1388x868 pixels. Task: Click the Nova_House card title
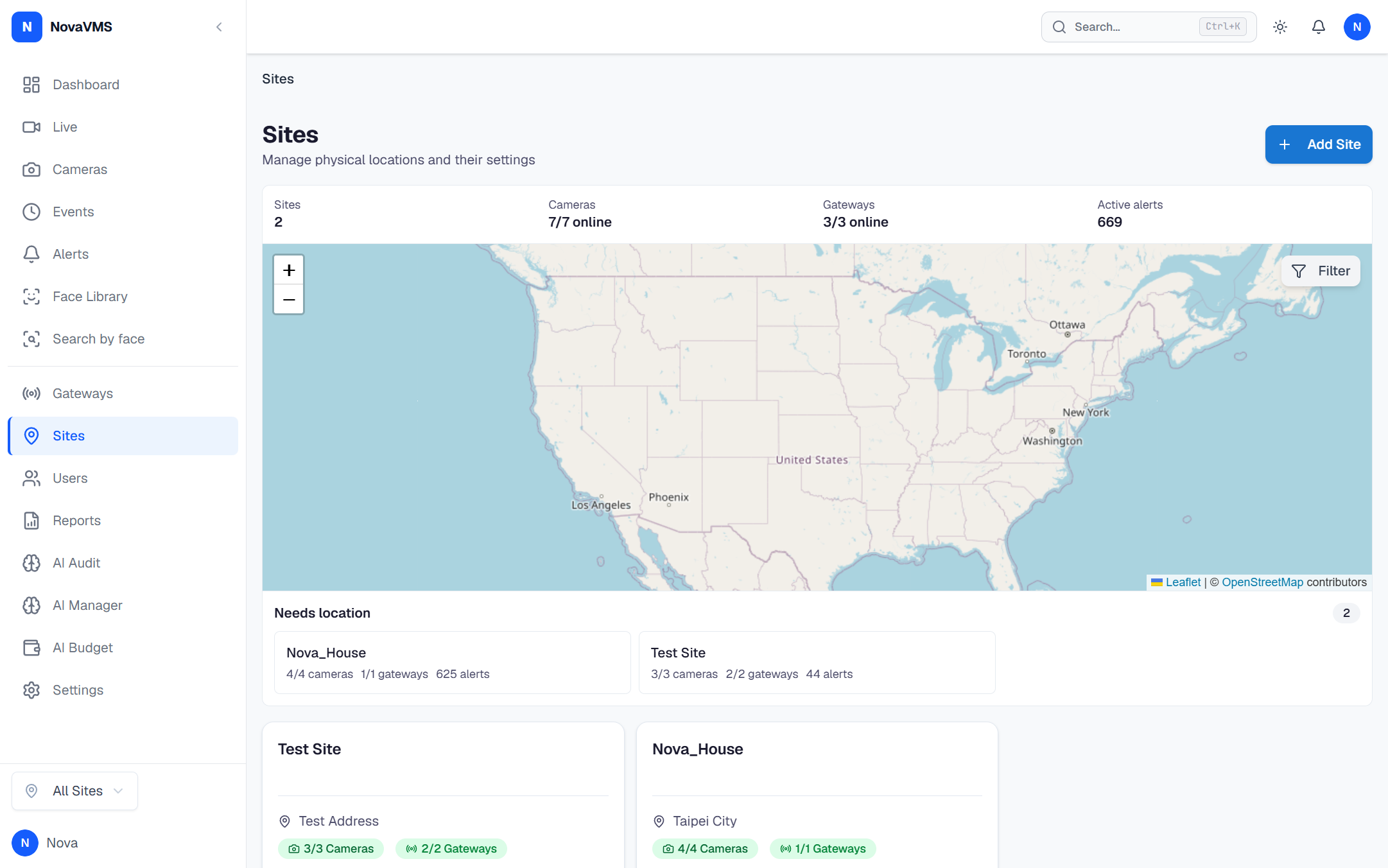698,749
